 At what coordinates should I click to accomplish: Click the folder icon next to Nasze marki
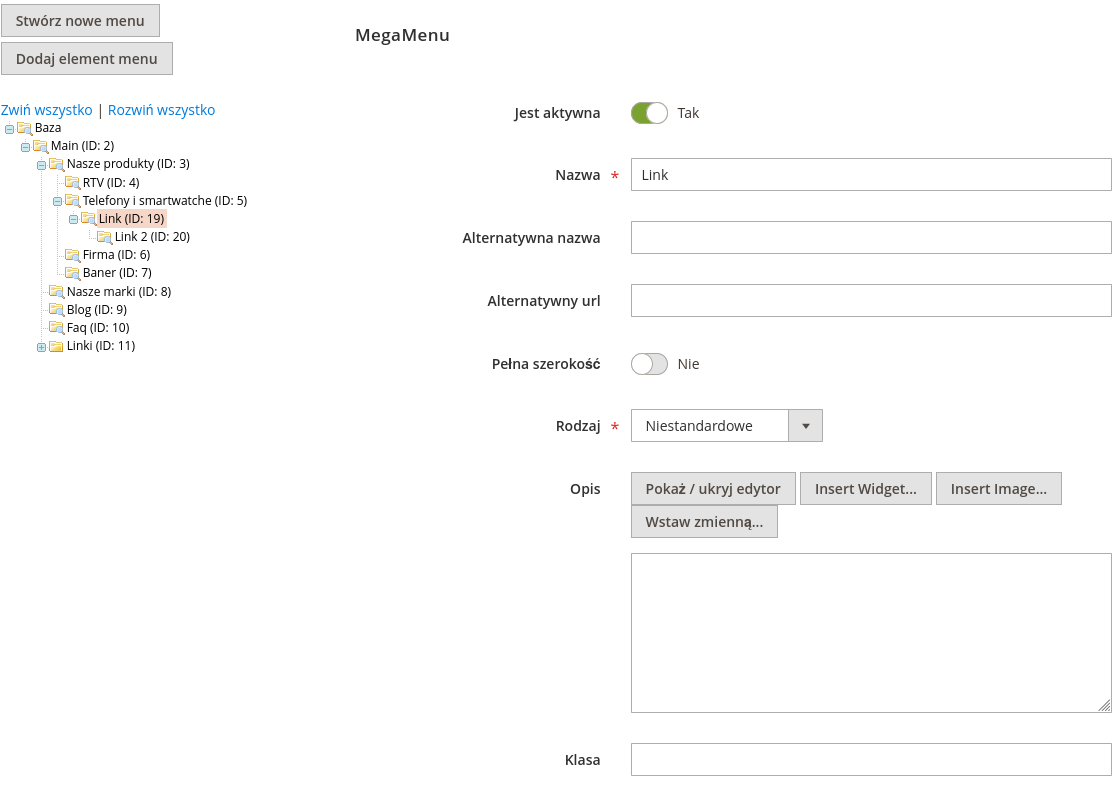(x=57, y=291)
